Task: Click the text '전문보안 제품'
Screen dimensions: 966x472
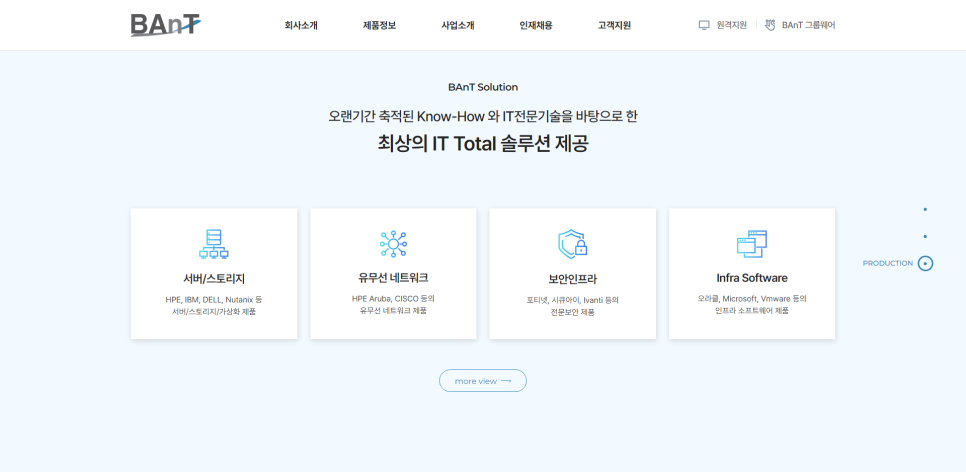Action: coord(572,312)
